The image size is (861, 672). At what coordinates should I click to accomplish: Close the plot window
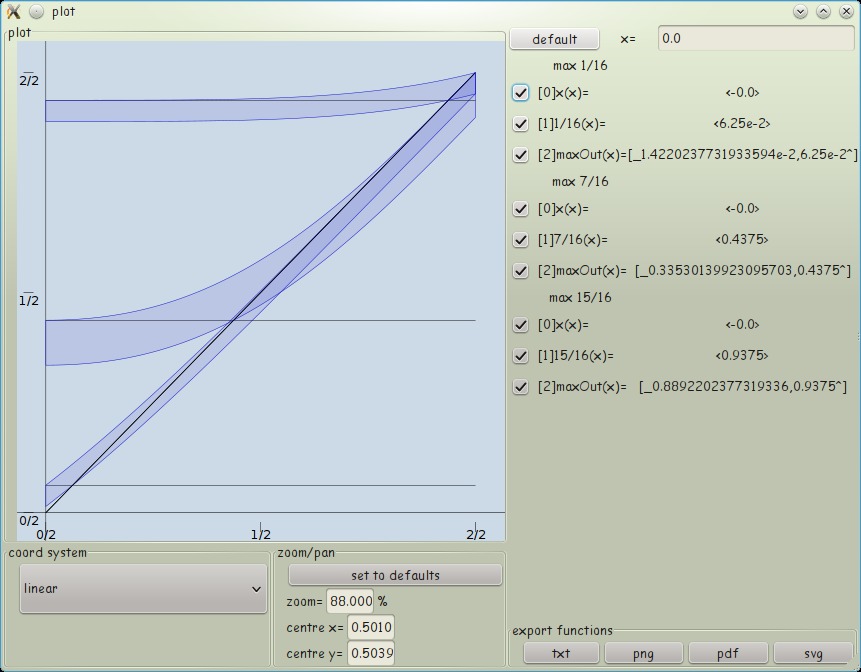[846, 12]
